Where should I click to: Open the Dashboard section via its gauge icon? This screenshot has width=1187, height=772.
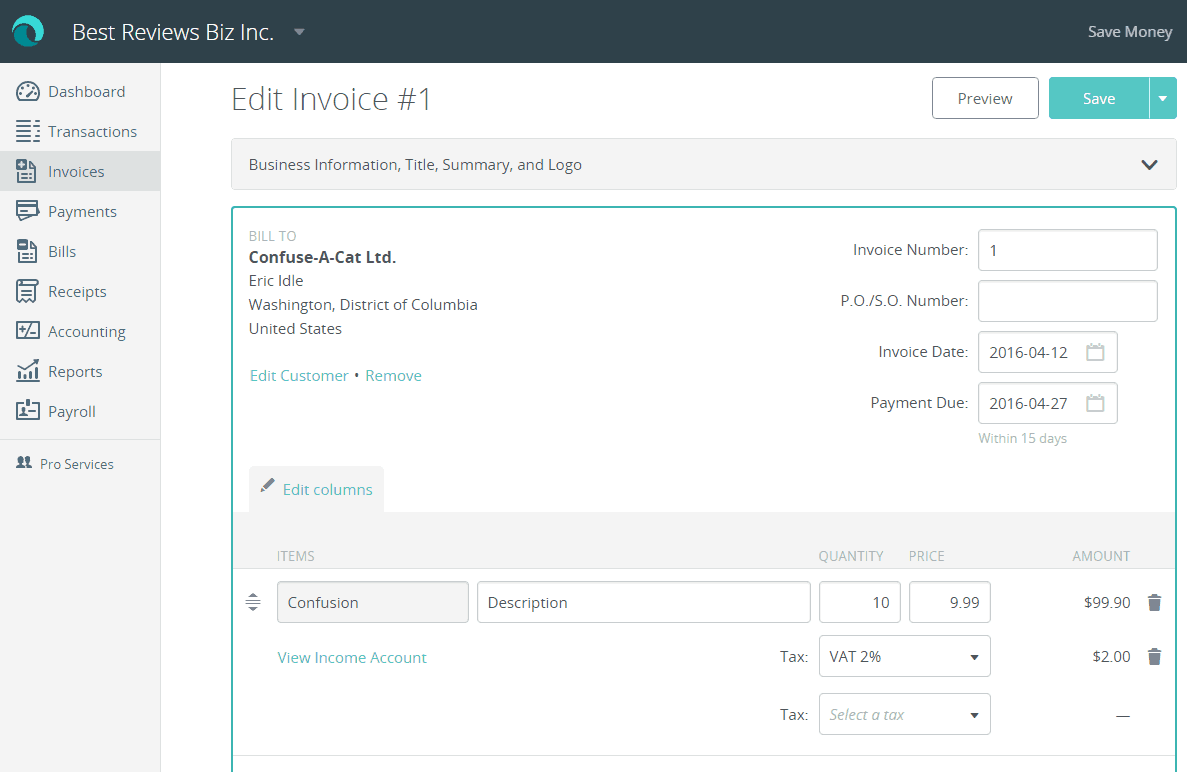27,91
